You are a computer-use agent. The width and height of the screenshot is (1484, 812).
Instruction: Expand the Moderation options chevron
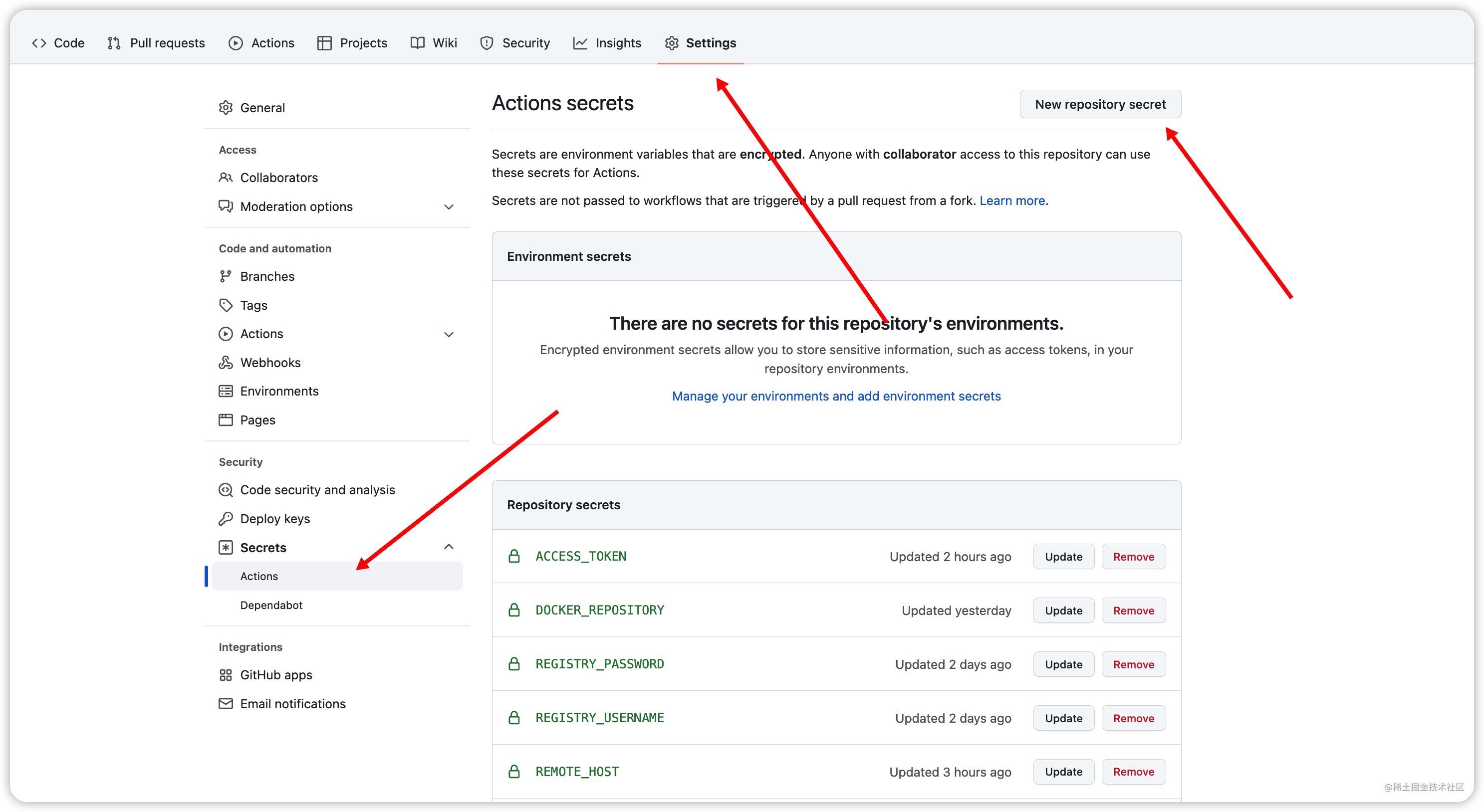click(x=449, y=207)
